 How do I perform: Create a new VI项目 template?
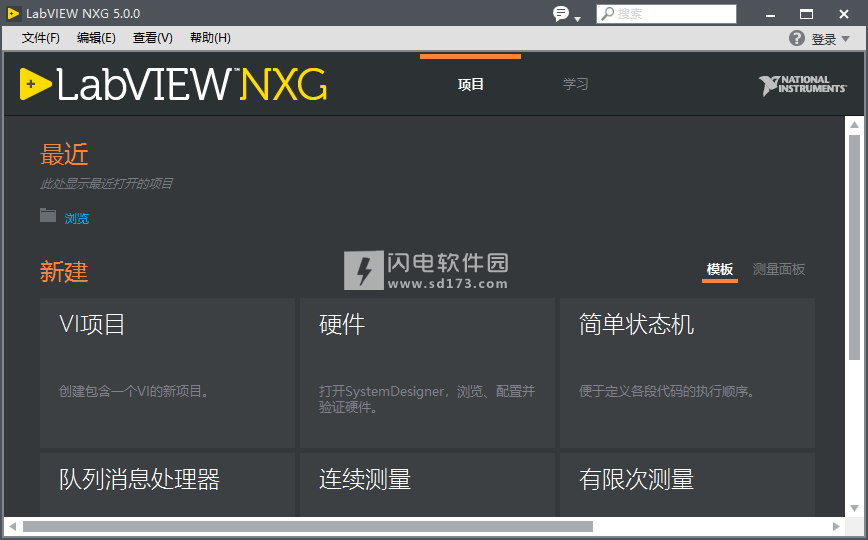point(167,373)
